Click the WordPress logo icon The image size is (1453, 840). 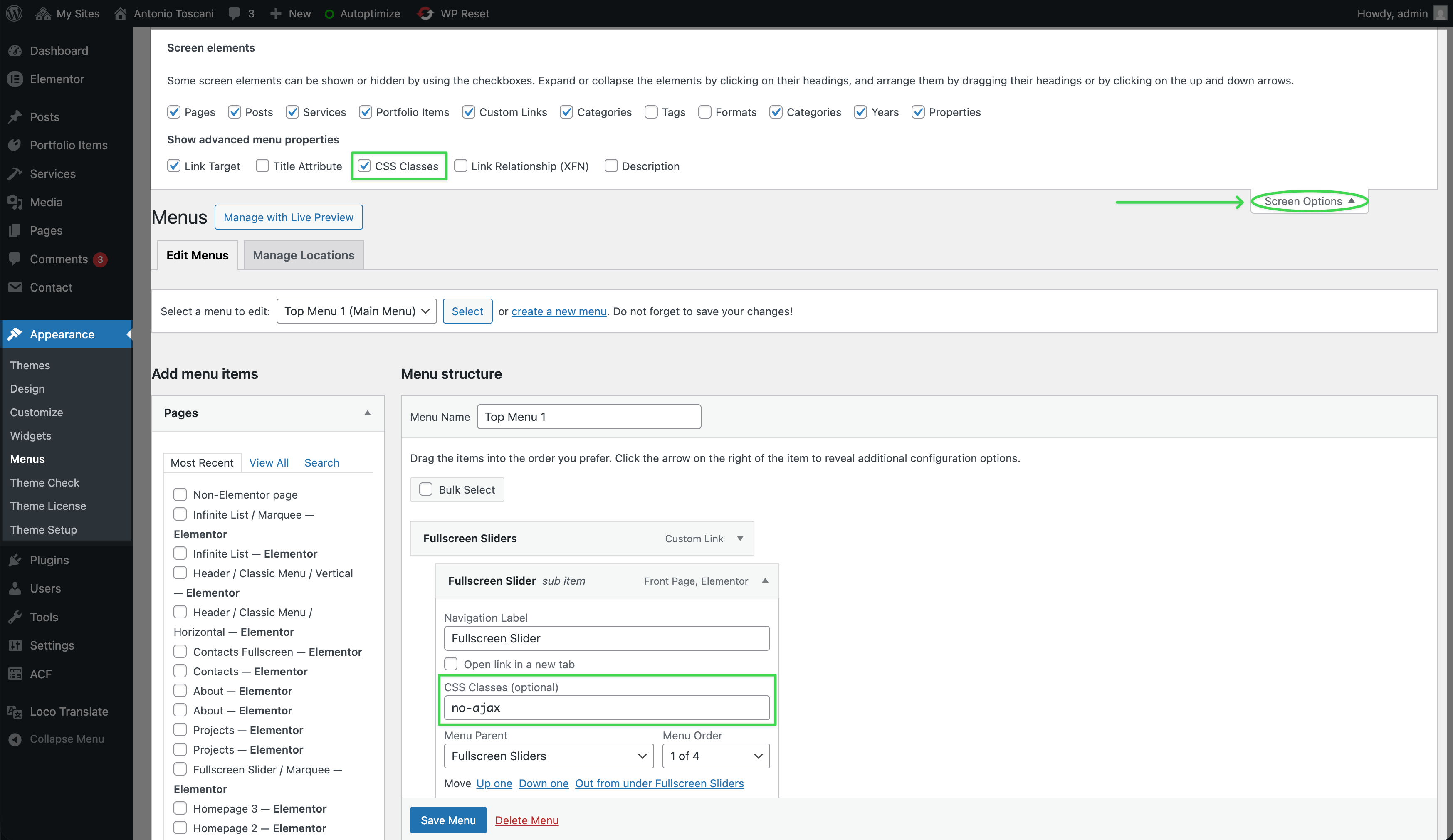coord(15,13)
